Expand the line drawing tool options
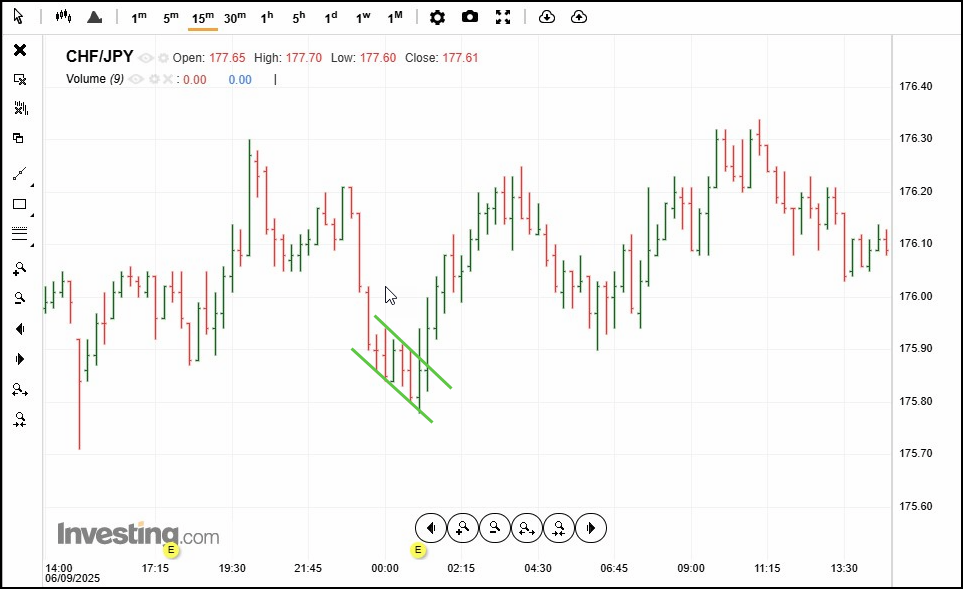963x589 pixels. [33, 185]
